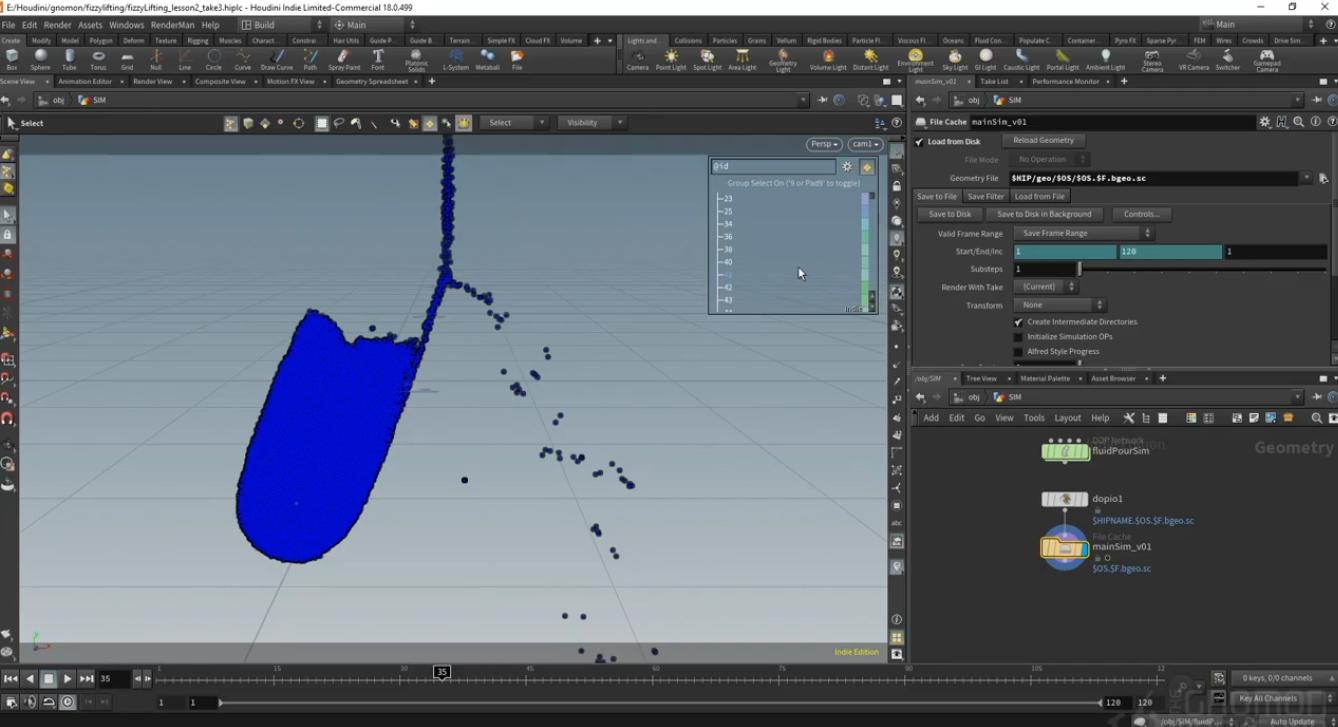1338x727 pixels.
Task: Open the Build desktop dropdown
Action: click(283, 25)
